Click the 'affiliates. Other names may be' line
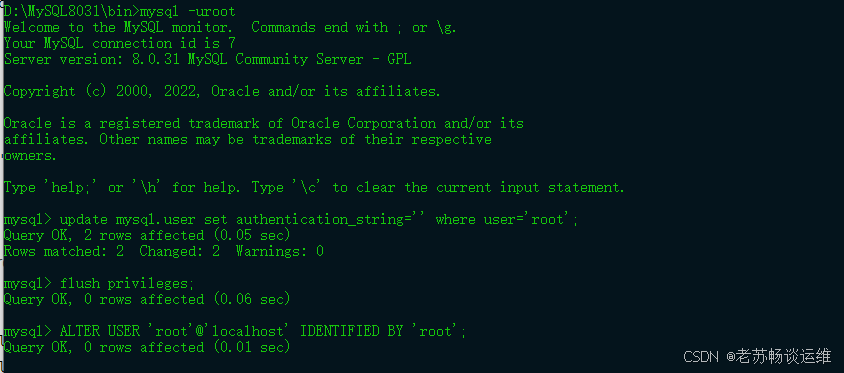 (248, 139)
